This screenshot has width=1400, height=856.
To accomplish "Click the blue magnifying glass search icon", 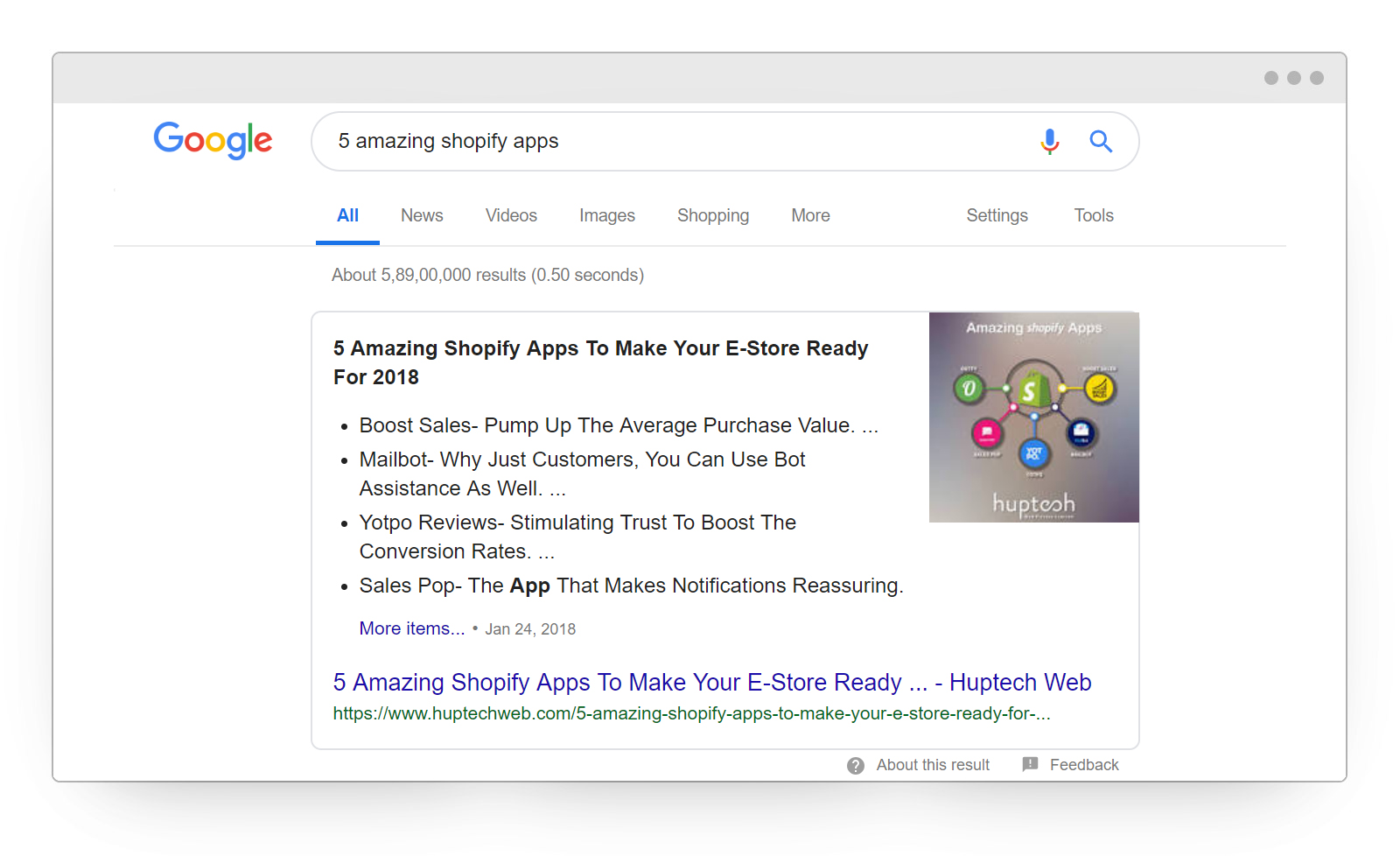I will click(x=1100, y=141).
